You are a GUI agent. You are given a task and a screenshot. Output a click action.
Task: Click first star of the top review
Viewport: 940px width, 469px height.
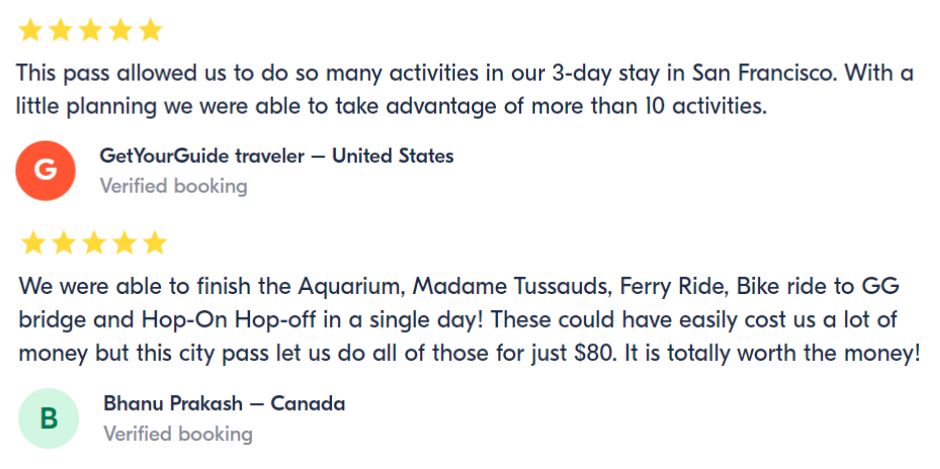[30, 30]
